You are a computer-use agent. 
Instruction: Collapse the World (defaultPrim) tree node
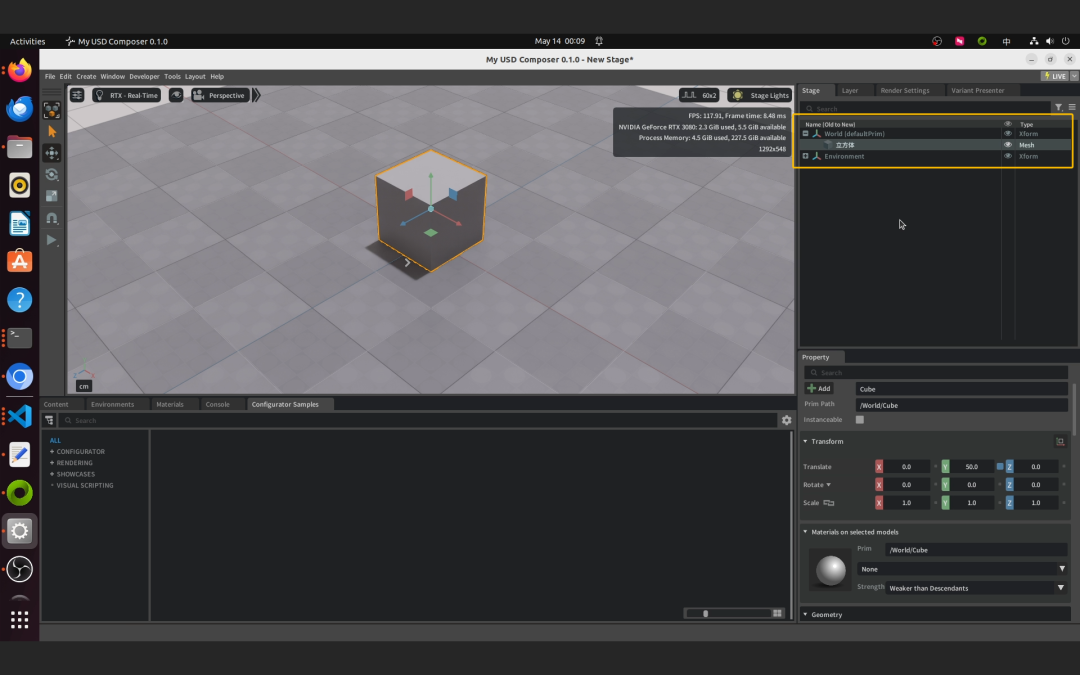click(x=805, y=134)
